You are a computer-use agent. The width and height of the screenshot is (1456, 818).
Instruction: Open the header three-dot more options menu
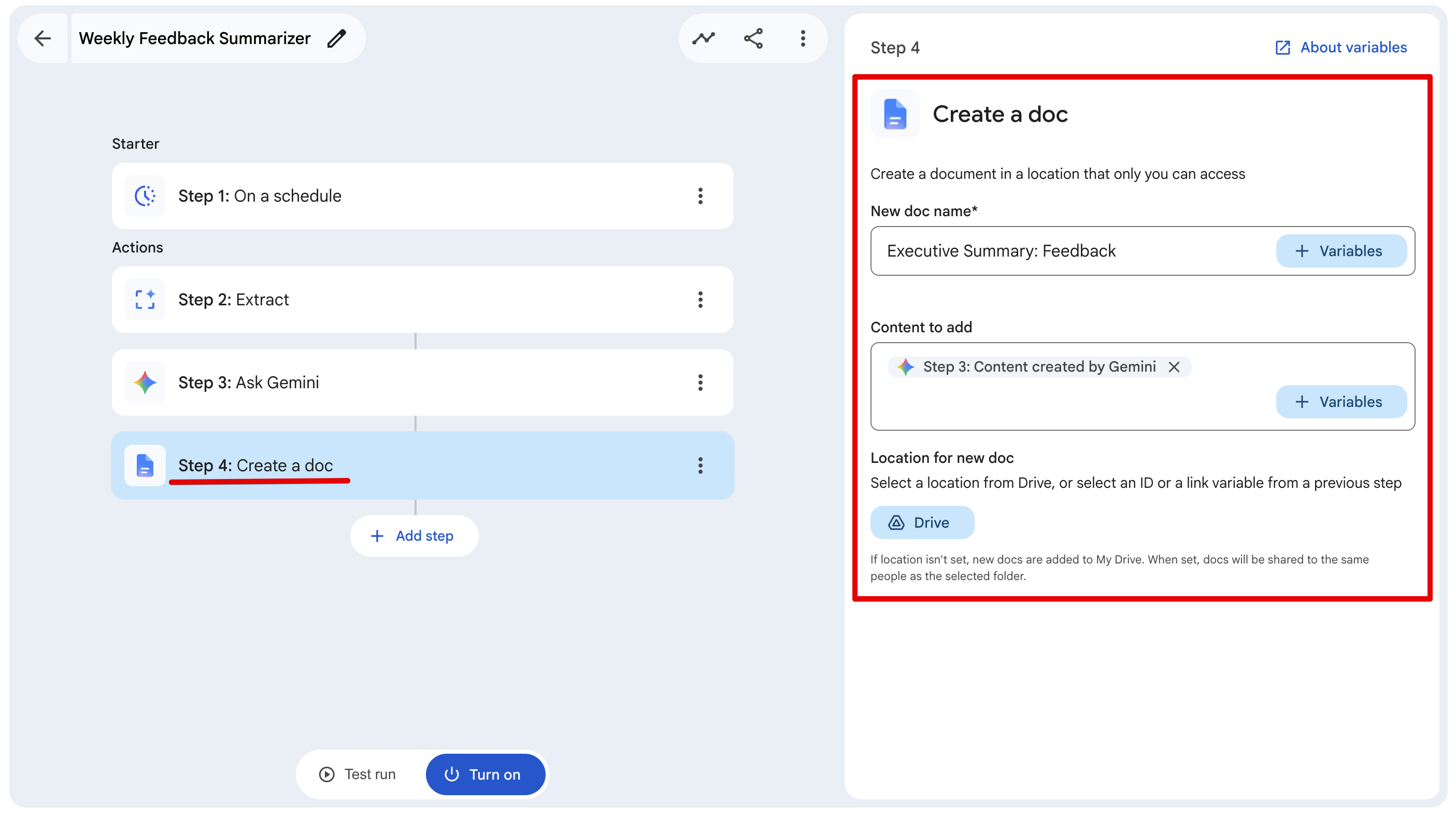pos(803,38)
